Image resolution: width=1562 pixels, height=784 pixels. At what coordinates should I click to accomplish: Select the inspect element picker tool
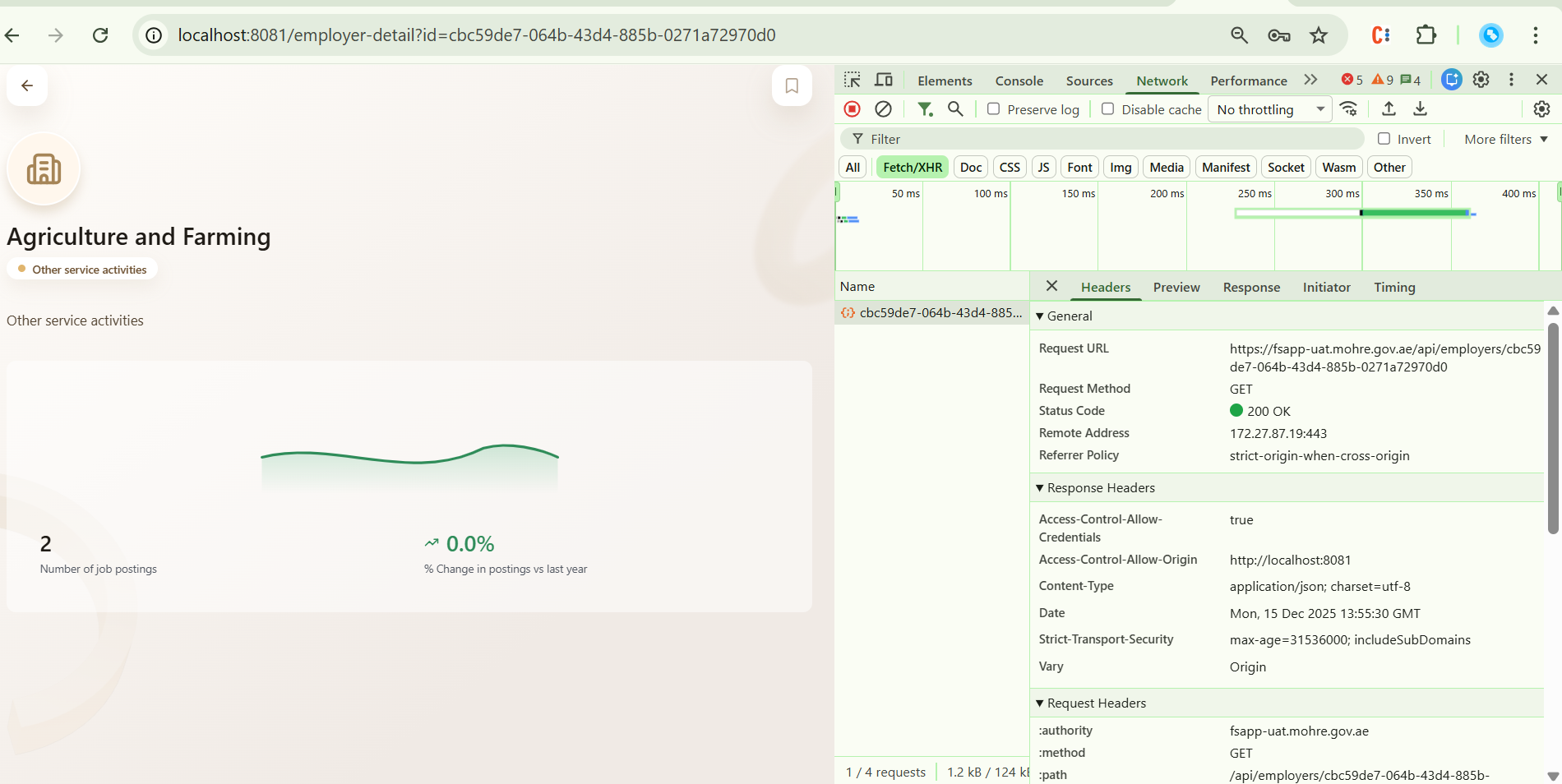click(x=853, y=80)
